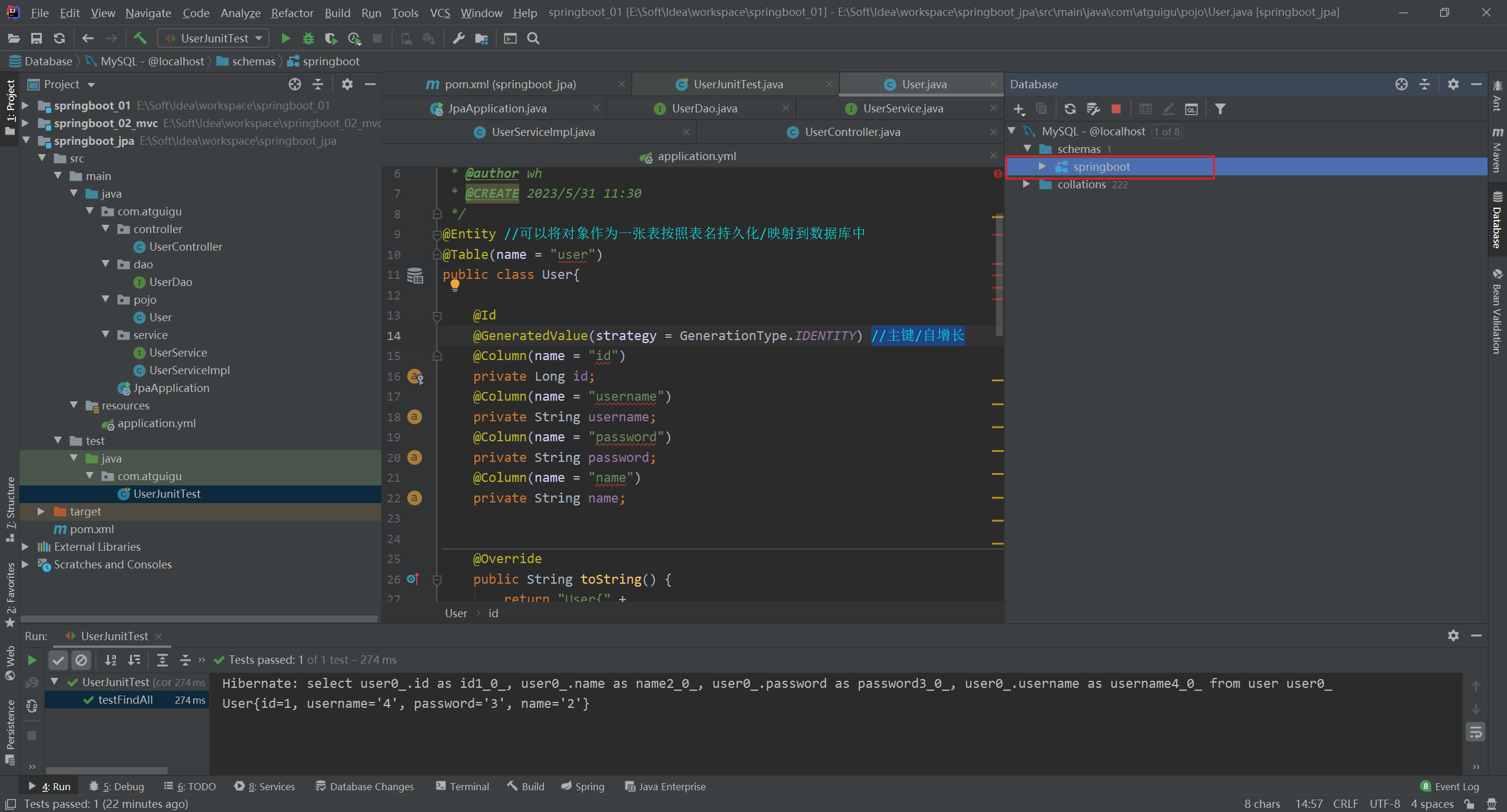Click the Synchronize icon in main toolbar

coord(59,38)
